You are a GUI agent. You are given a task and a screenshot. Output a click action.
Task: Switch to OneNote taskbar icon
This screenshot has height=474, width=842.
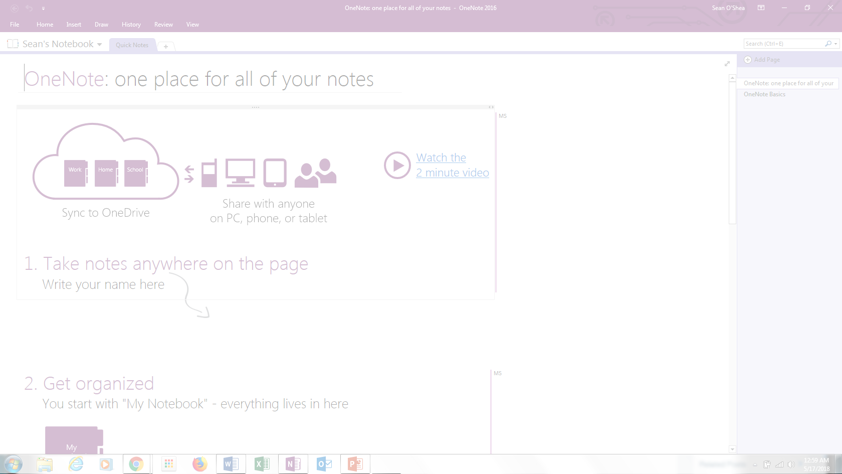point(293,464)
